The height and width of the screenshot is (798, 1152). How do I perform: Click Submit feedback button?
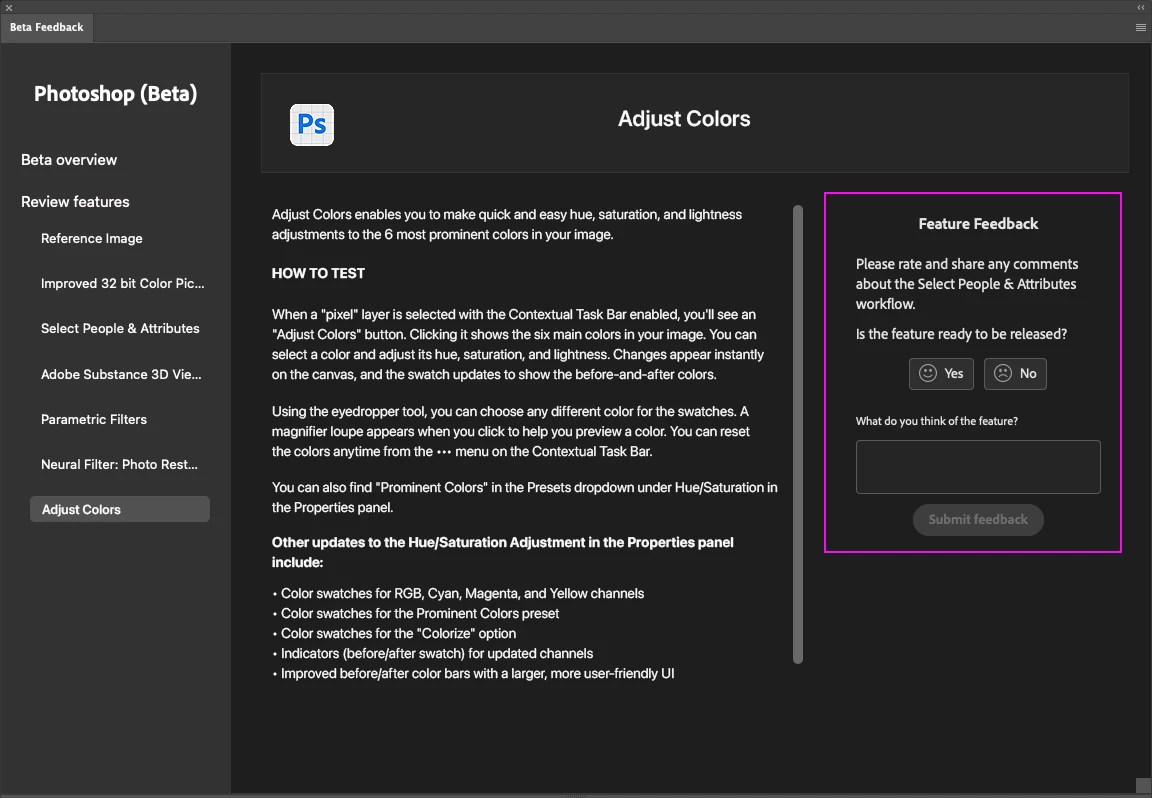978,520
